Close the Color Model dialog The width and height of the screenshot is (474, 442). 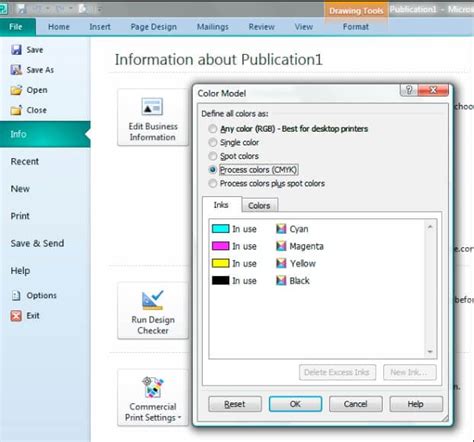[433, 90]
